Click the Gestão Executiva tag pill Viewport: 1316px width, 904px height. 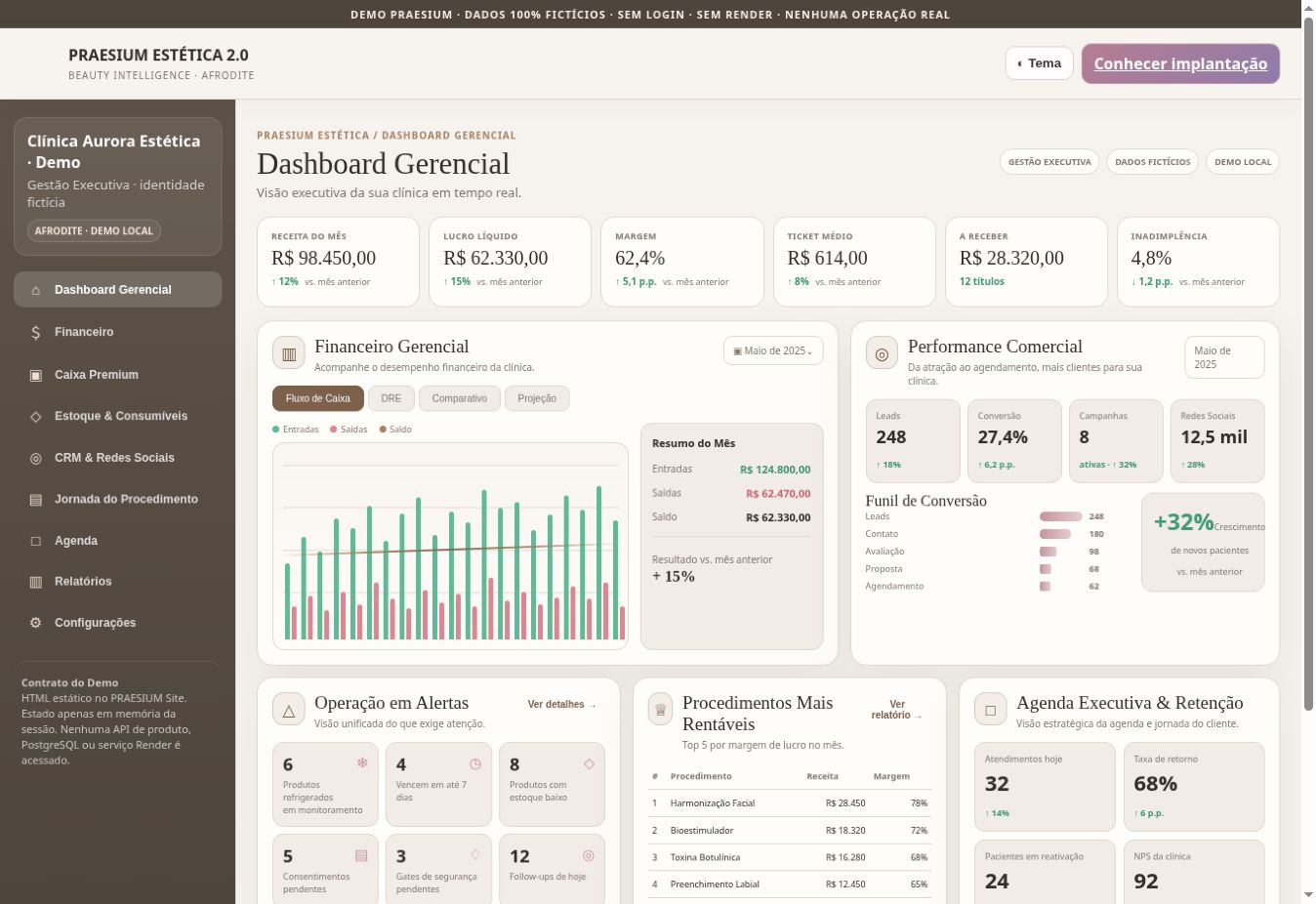point(1049,162)
